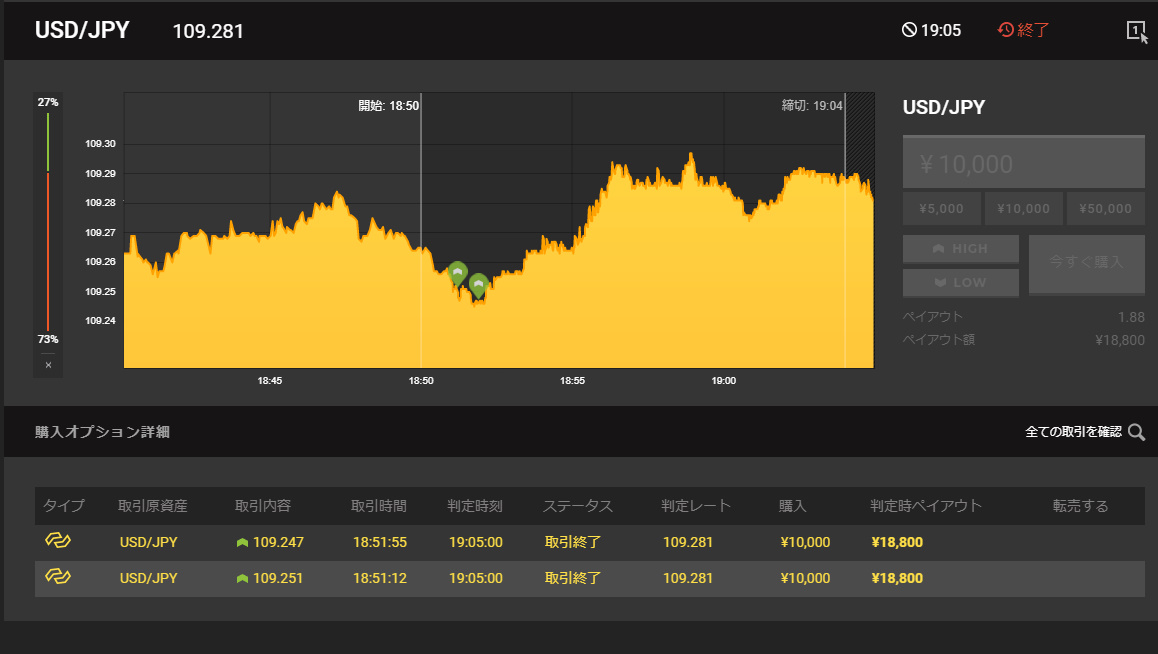Click the 締切: 19:04 deadline label

[x=812, y=106]
